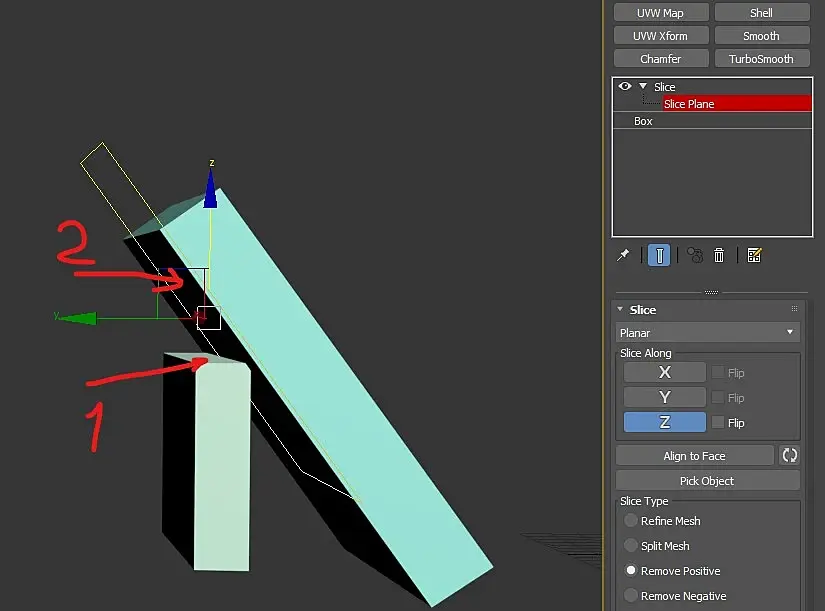This screenshot has width=825, height=611.
Task: Select Split Mesh slice type
Action: [631, 546]
